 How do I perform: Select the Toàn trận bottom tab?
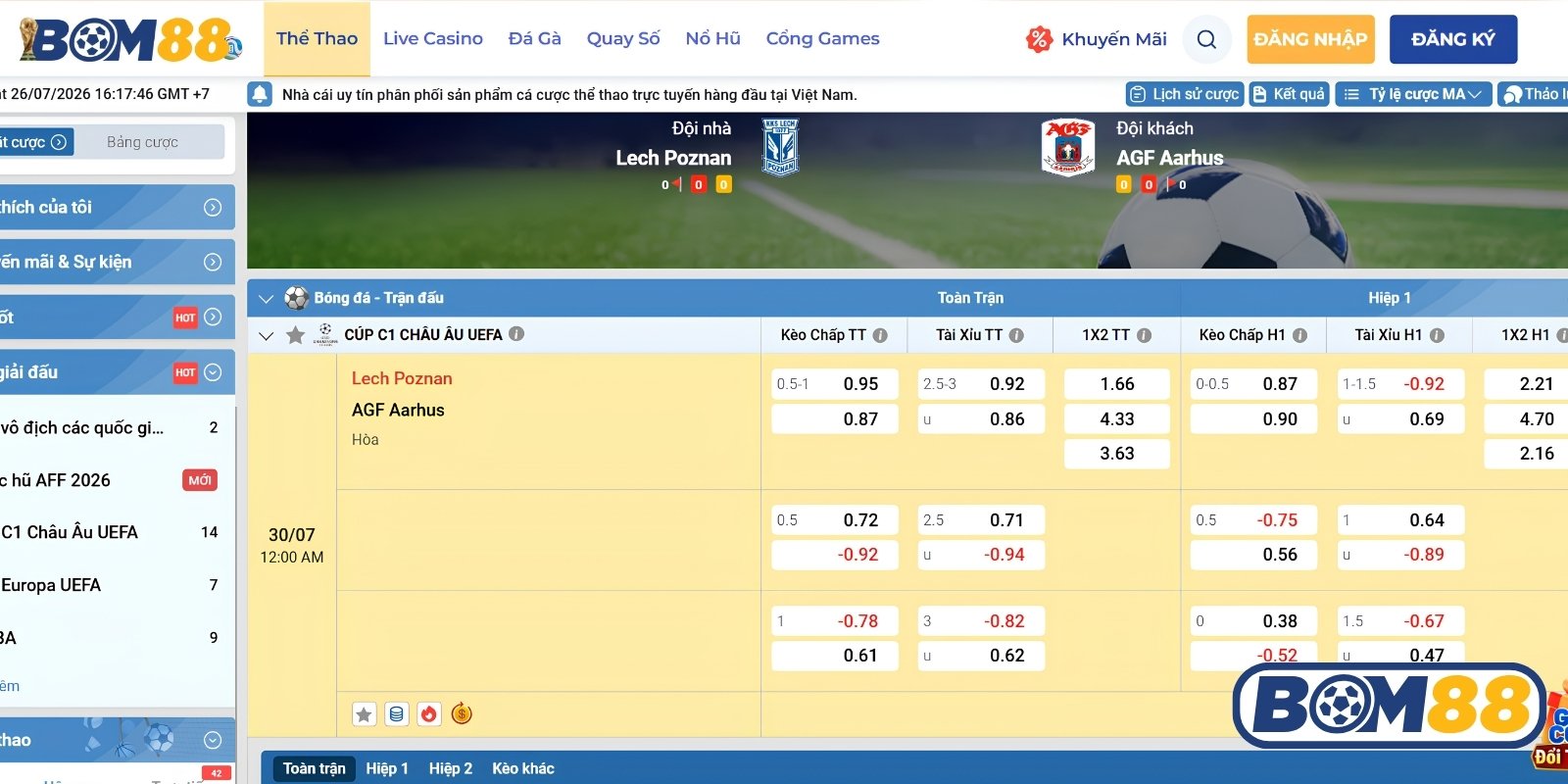click(315, 768)
